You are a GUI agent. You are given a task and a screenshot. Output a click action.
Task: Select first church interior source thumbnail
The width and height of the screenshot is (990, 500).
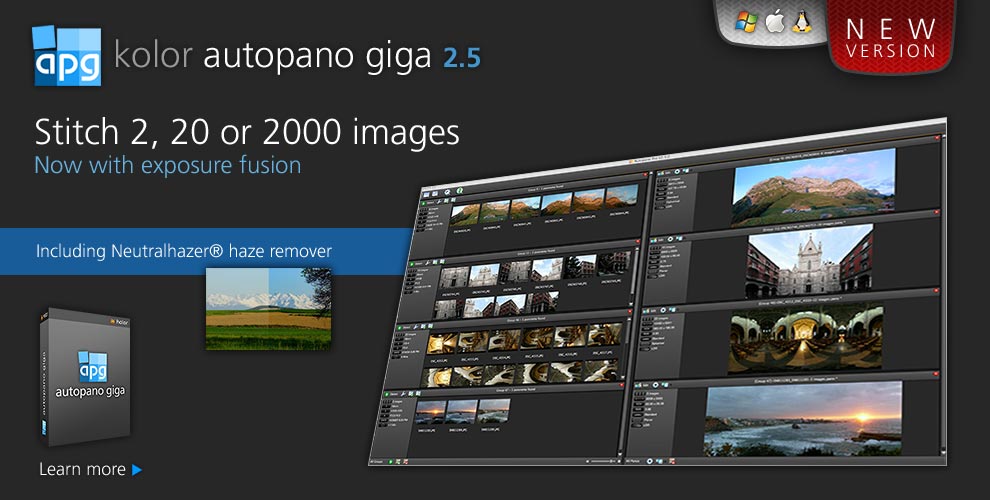(442, 343)
